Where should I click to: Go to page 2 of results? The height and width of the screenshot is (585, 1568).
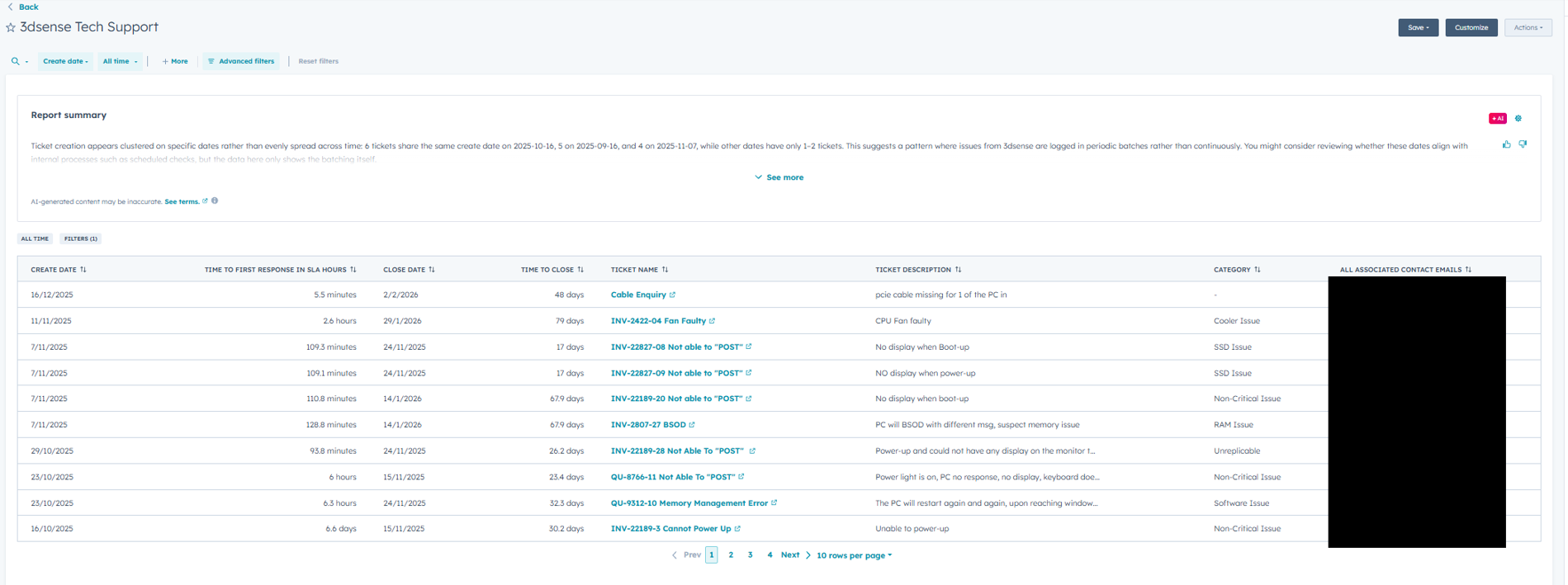pos(731,555)
